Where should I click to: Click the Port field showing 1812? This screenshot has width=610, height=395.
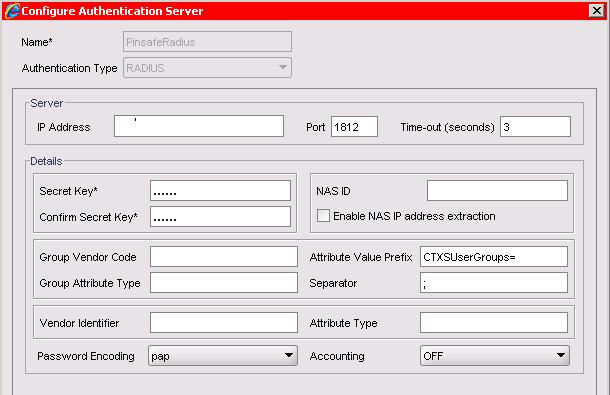click(x=354, y=126)
